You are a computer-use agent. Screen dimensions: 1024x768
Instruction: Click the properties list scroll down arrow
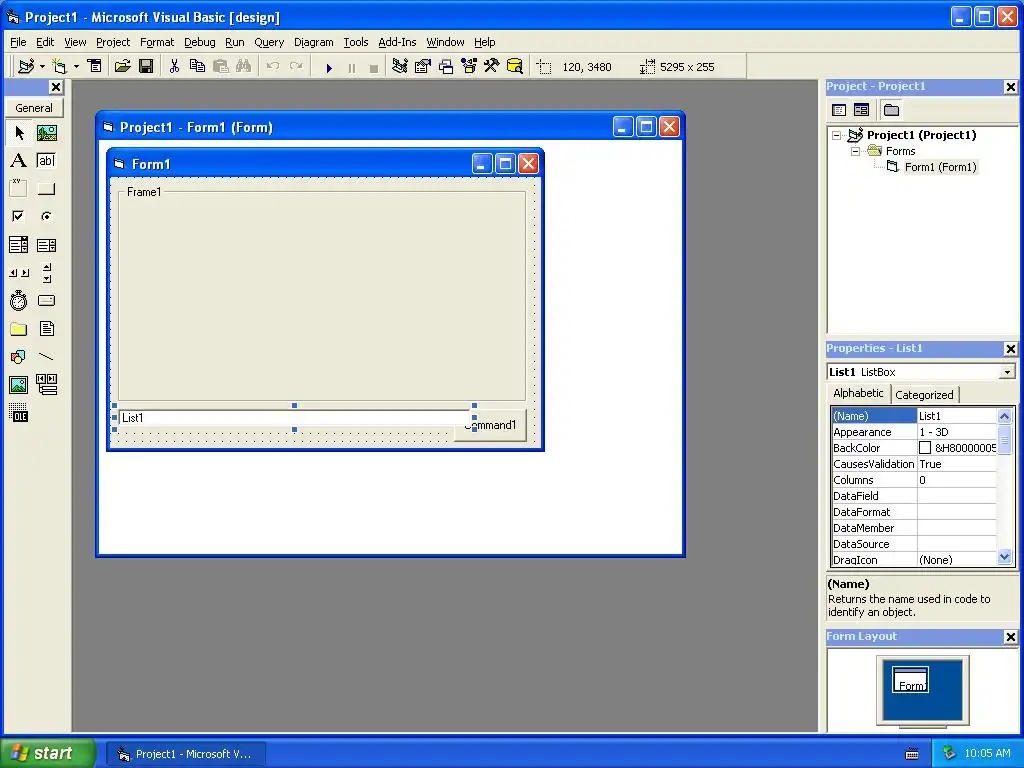(x=1004, y=557)
